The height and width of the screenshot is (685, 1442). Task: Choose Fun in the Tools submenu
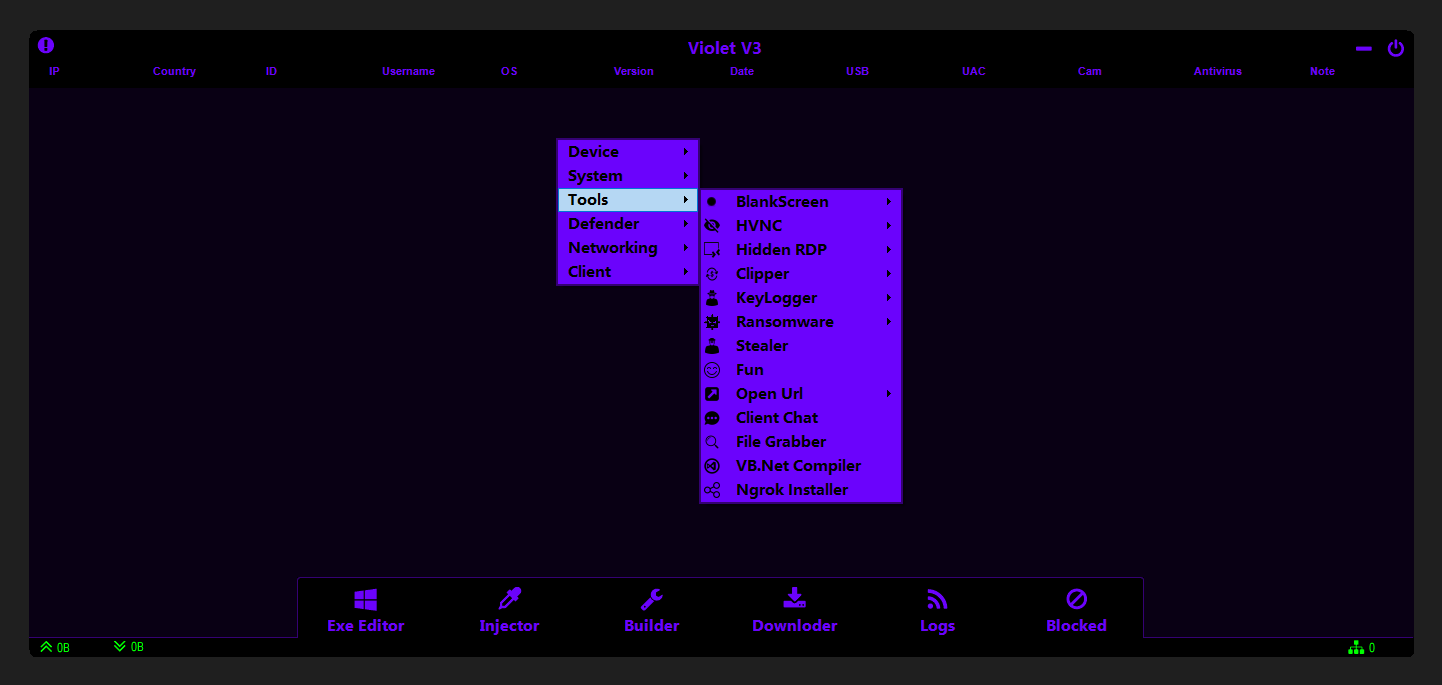tap(750, 370)
